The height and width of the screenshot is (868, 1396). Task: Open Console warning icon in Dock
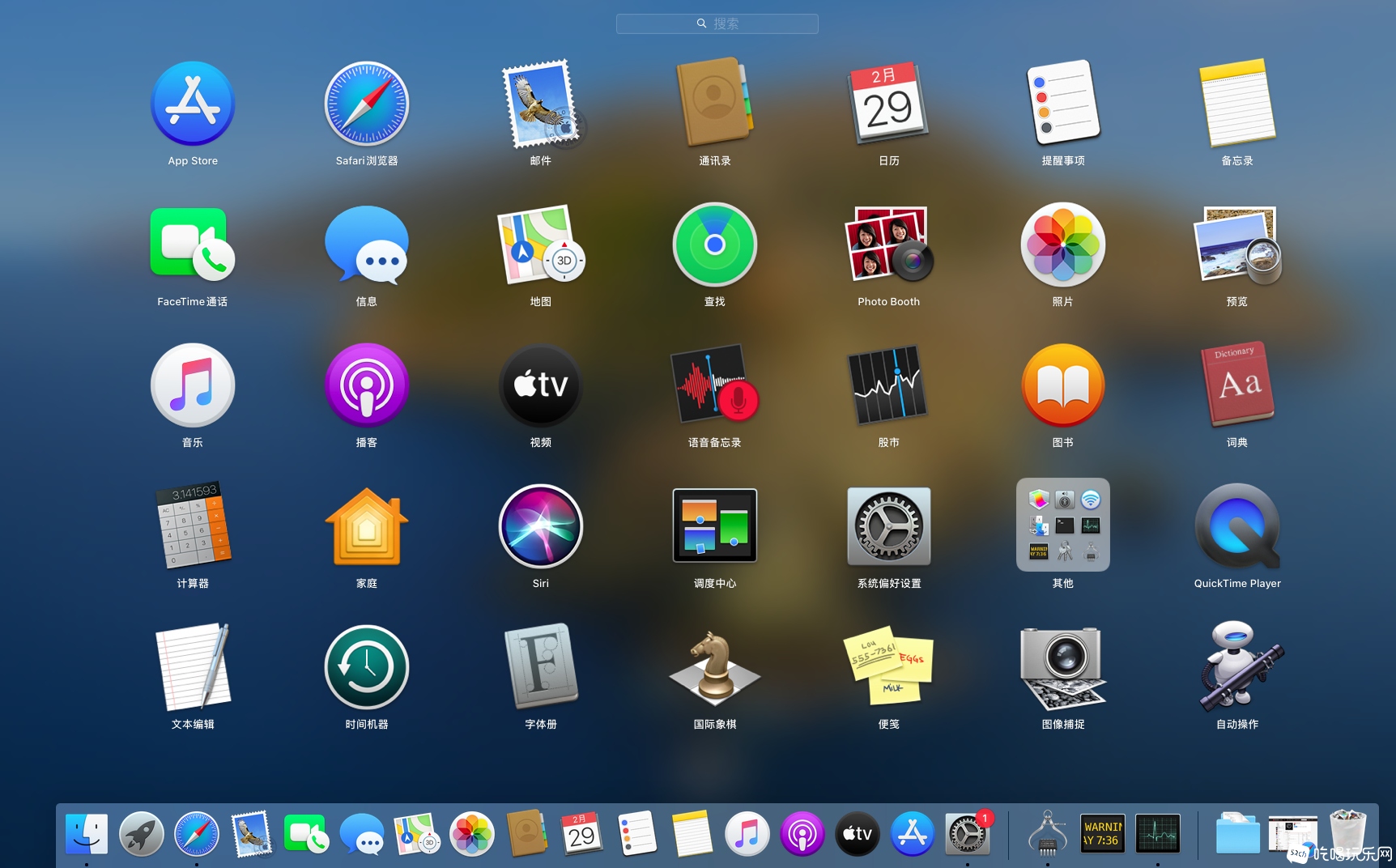(1103, 833)
